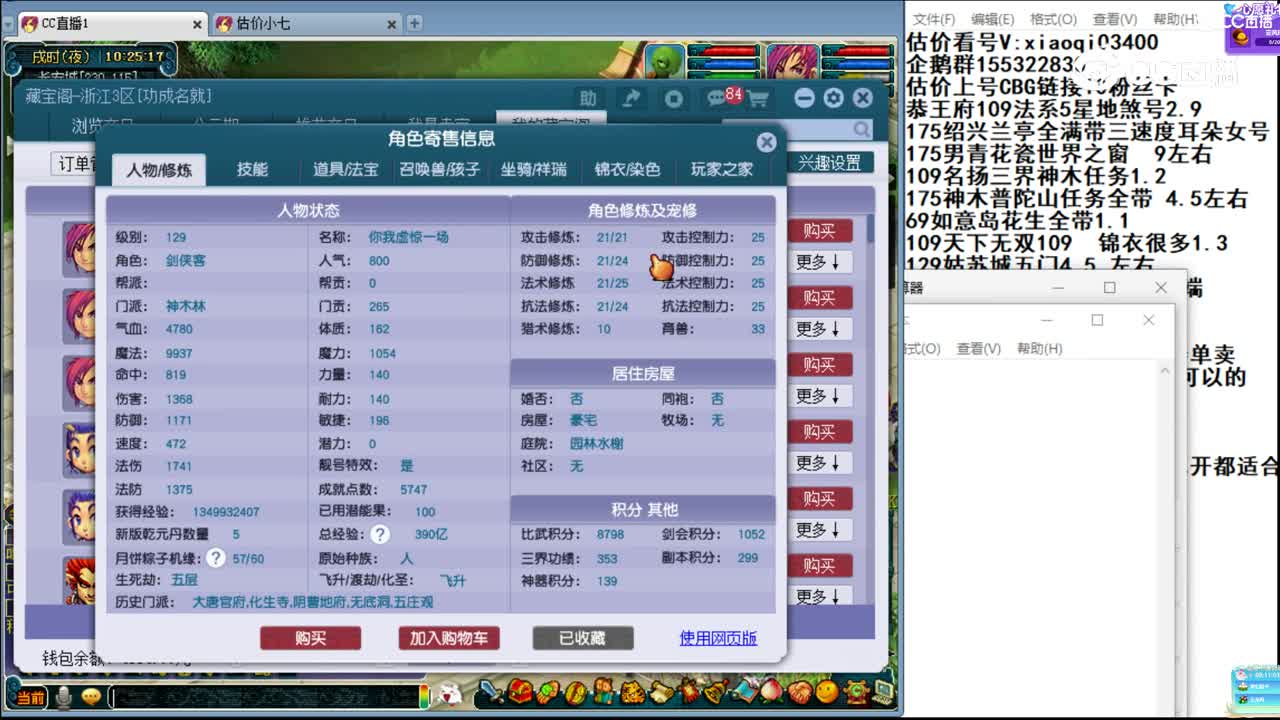
Task: Click the microphone icon in chat bar
Action: point(64,696)
